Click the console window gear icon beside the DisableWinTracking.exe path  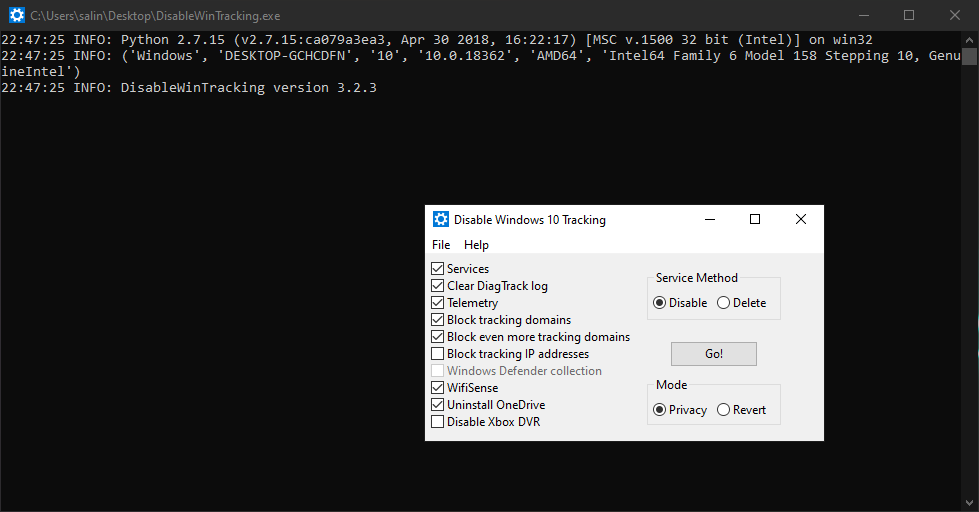pyautogui.click(x=17, y=15)
